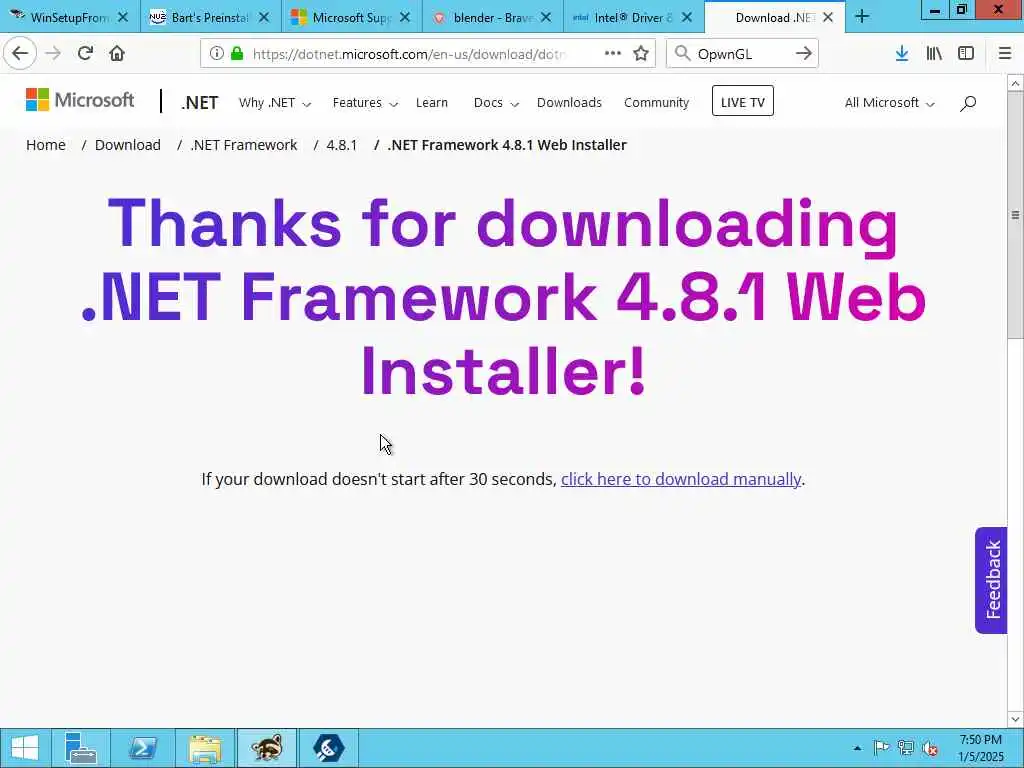
Task: Close the Bart's Preinstall tab
Action: pyautogui.click(x=264, y=17)
